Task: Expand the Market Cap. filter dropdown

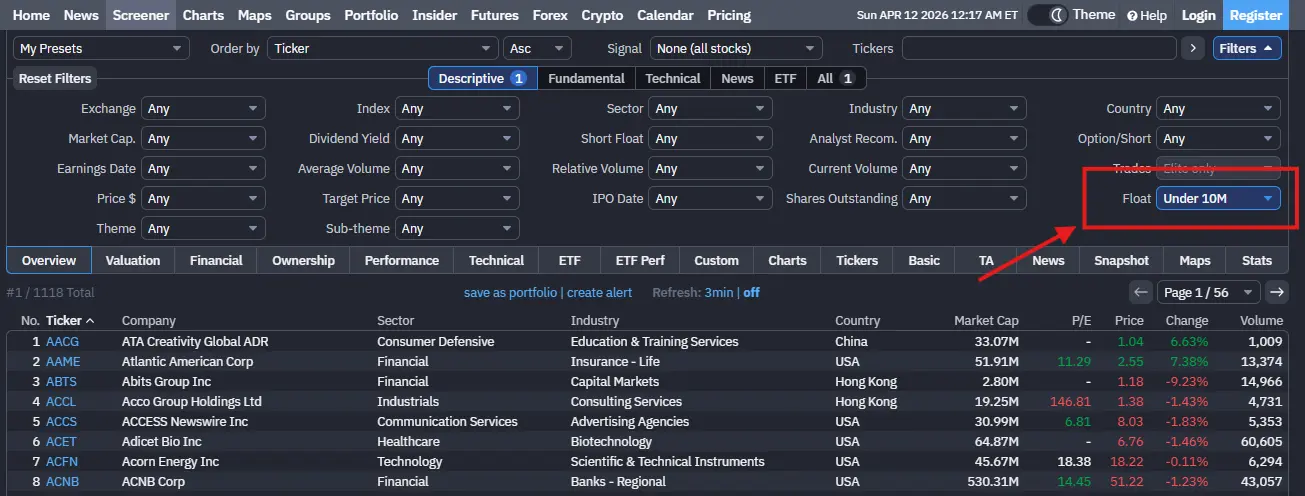Action: click(x=204, y=138)
